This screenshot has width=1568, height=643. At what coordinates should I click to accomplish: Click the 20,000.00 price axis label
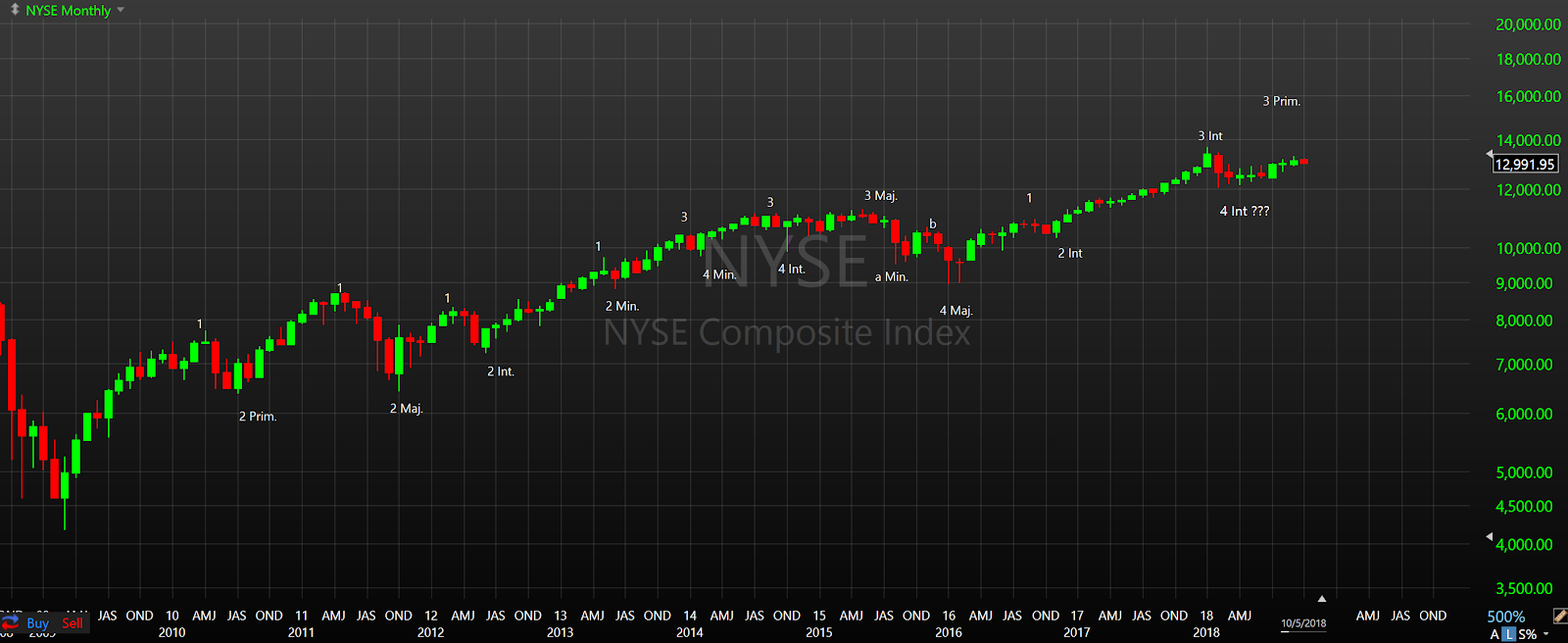click(1528, 25)
